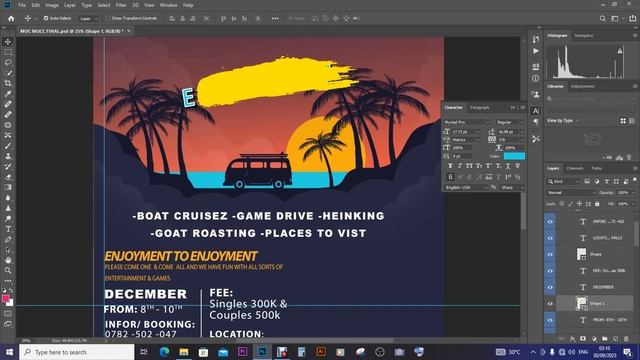Switch to the Navigator tab
Viewport: 640px width, 360px height.
tap(584, 36)
